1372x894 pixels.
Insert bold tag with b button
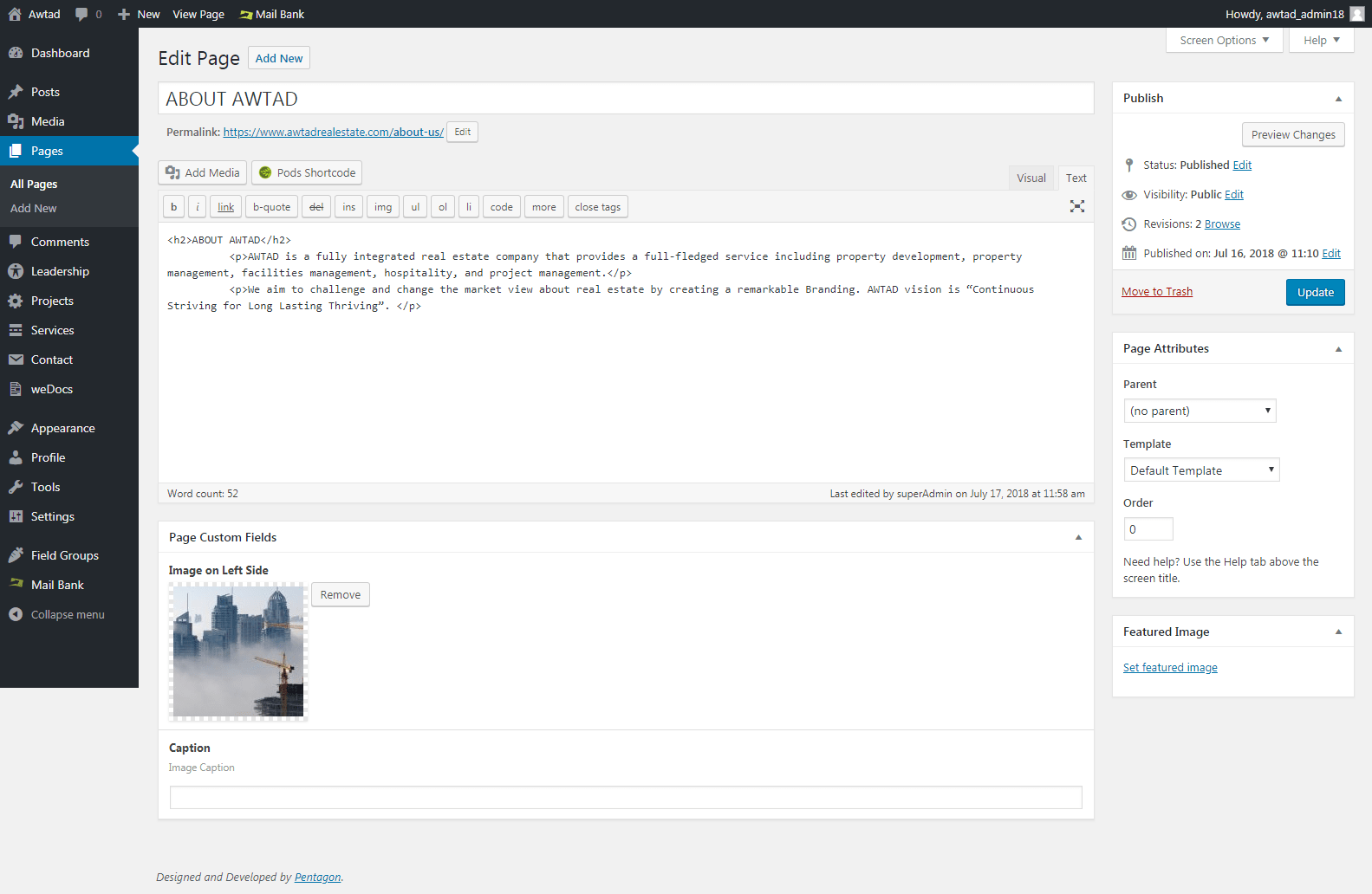pos(173,207)
